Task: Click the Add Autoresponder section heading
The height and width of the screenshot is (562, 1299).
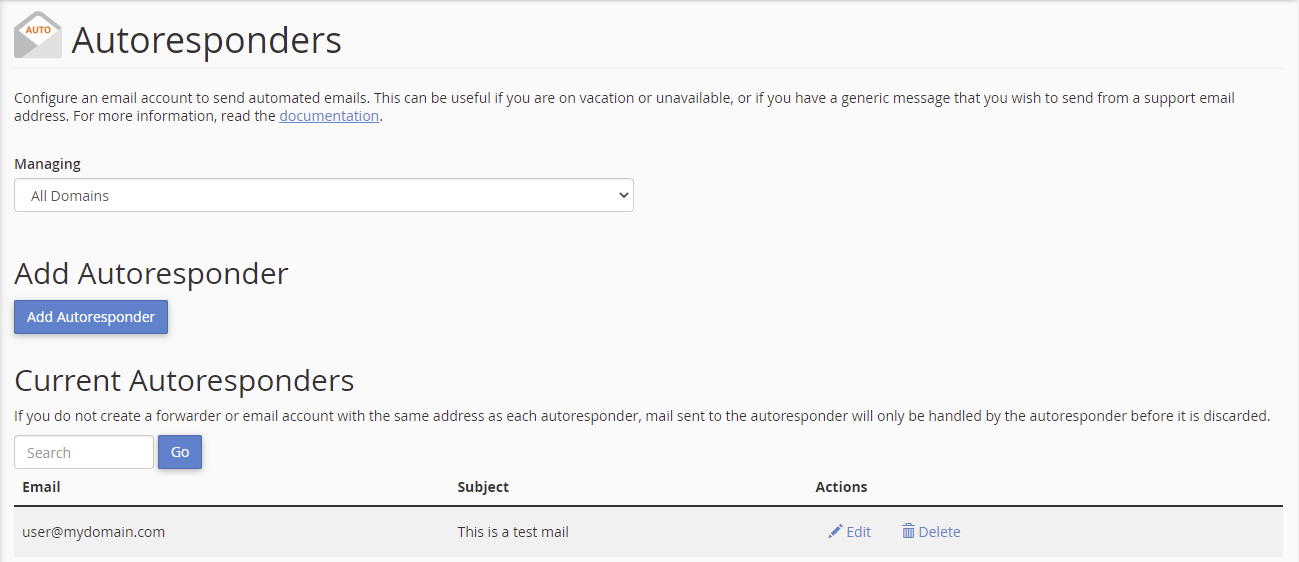Action: pyautogui.click(x=151, y=273)
